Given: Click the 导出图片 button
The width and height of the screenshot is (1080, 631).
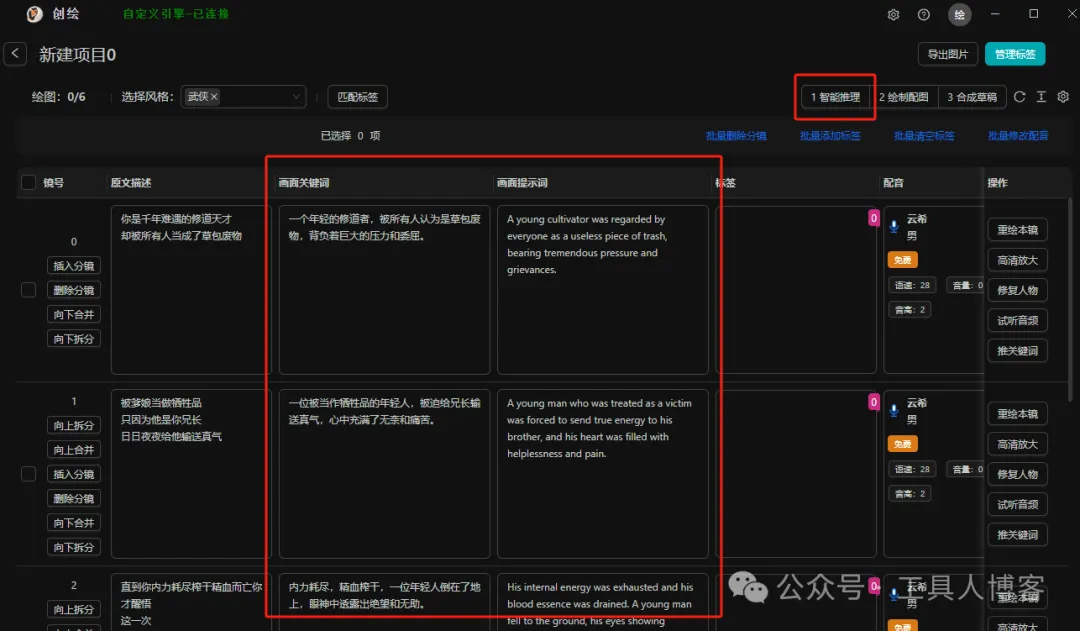Looking at the screenshot, I should tap(947, 54).
